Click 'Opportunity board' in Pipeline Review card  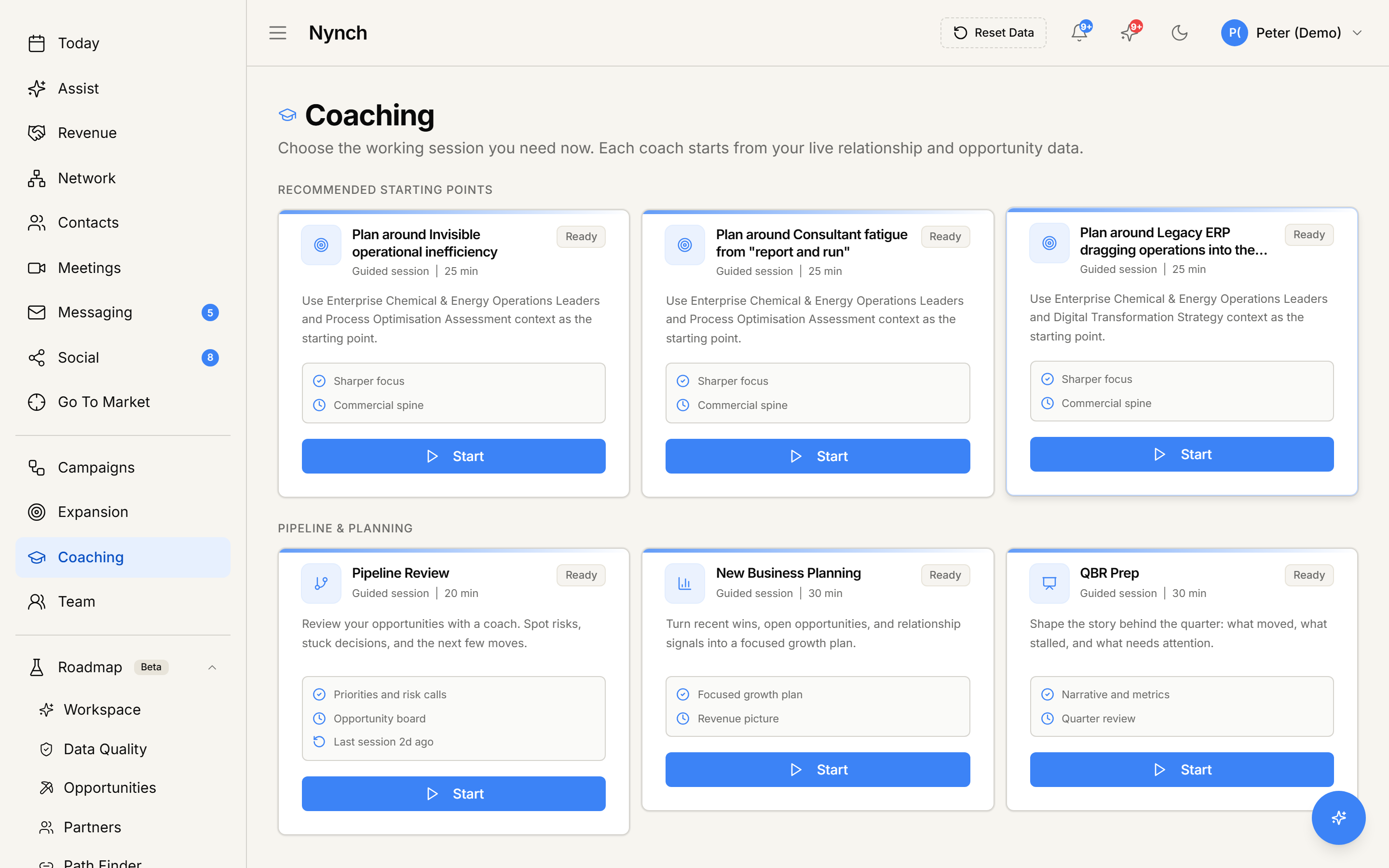pyautogui.click(x=380, y=719)
